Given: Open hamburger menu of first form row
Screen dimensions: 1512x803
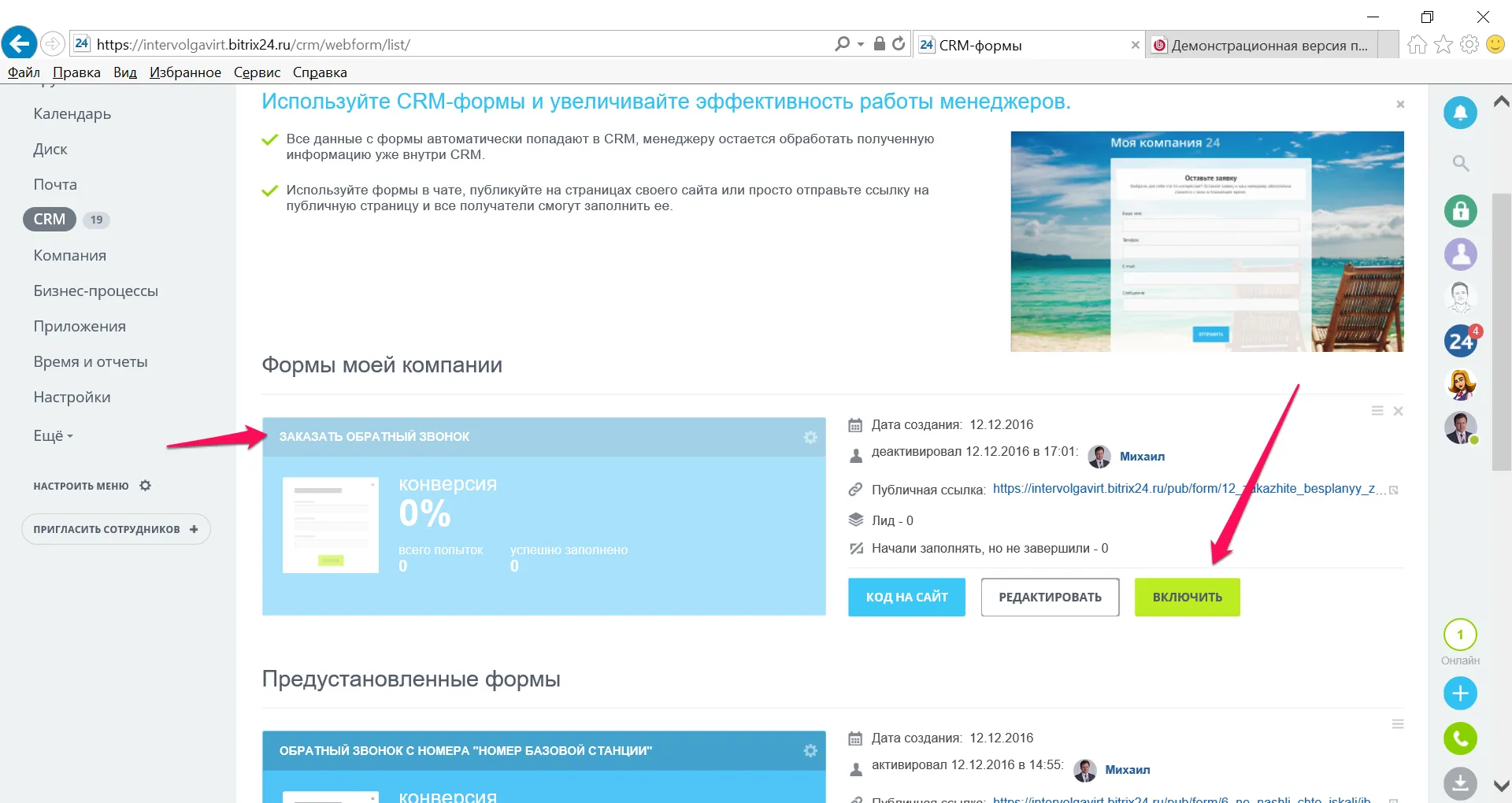Looking at the screenshot, I should pyautogui.click(x=1377, y=411).
